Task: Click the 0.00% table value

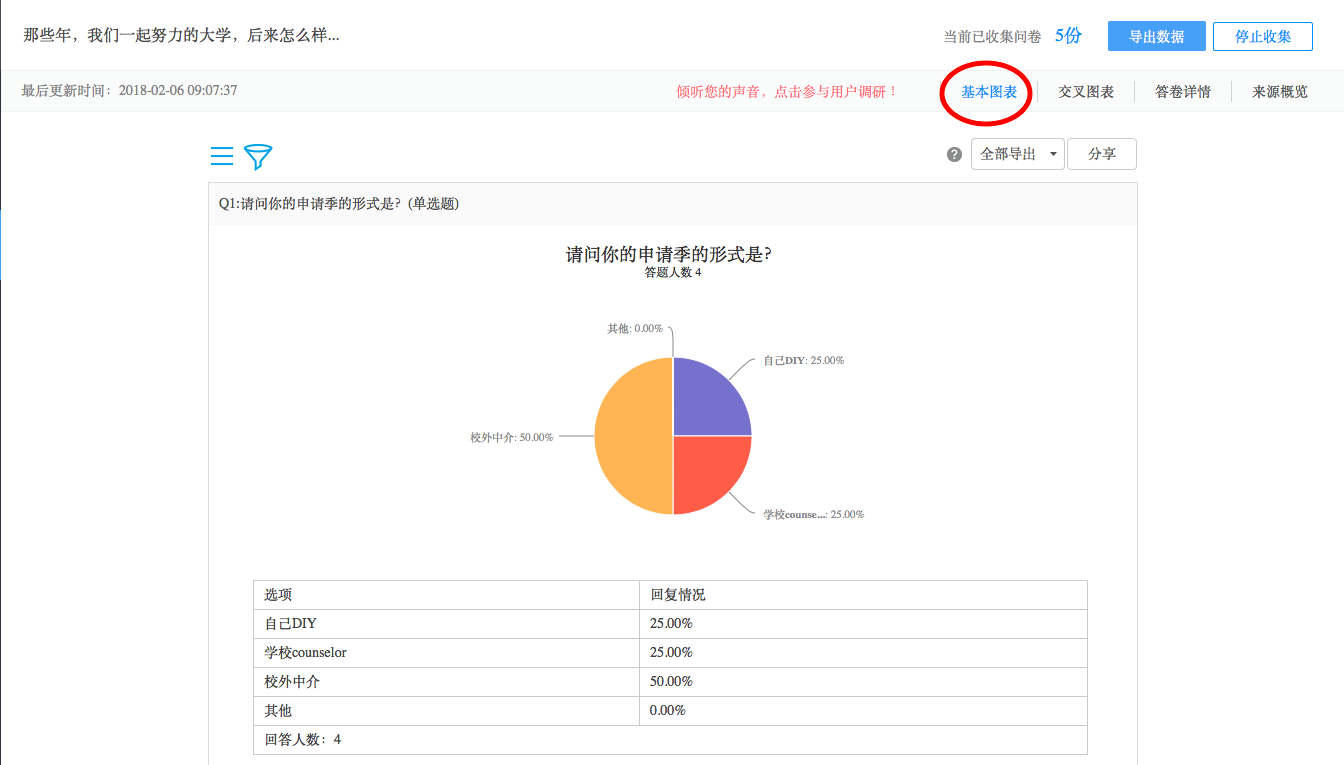Action: coord(668,711)
